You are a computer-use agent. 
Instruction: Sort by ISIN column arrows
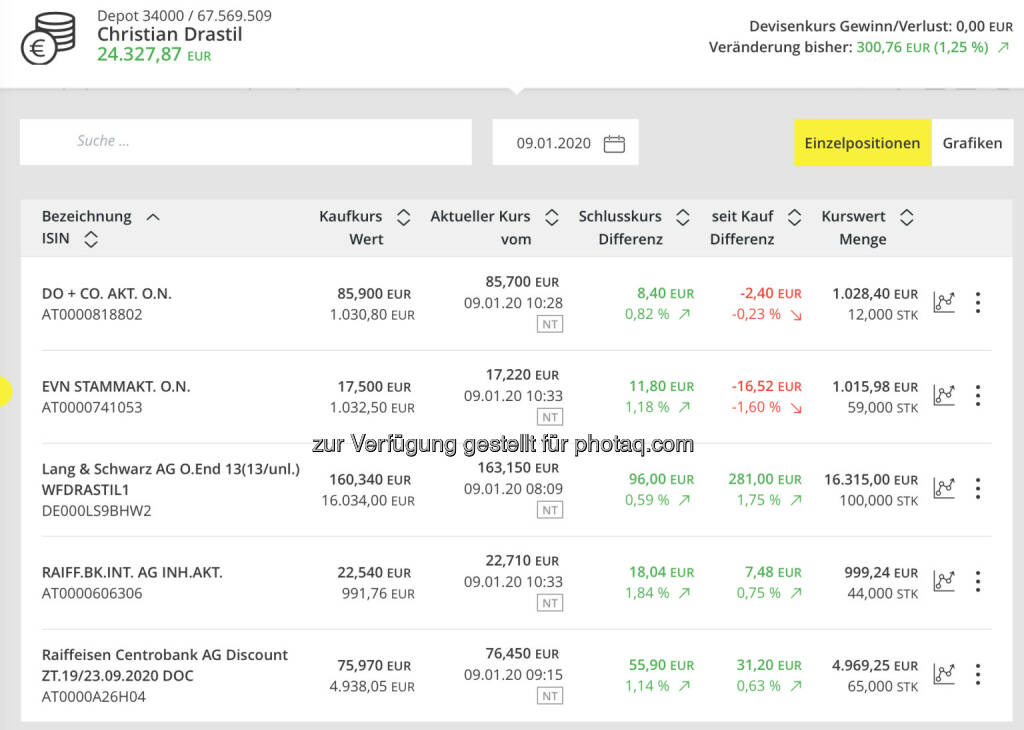[91, 239]
